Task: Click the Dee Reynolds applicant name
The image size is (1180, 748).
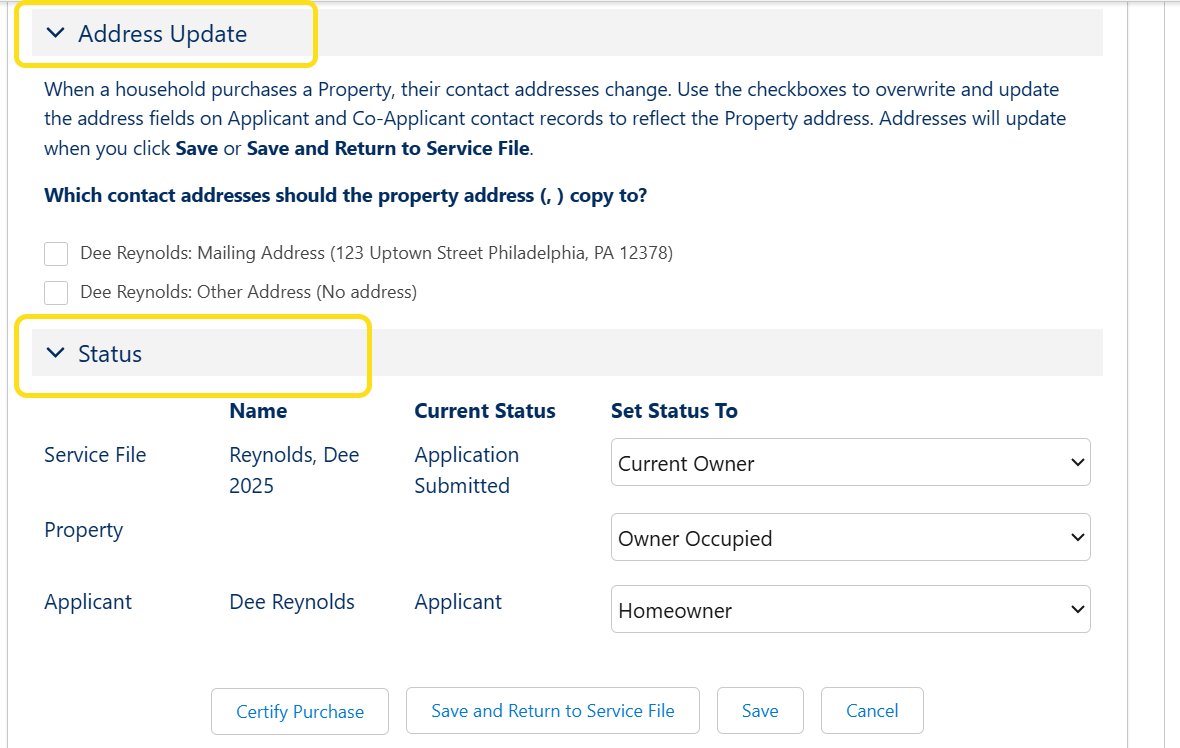Action: [292, 602]
